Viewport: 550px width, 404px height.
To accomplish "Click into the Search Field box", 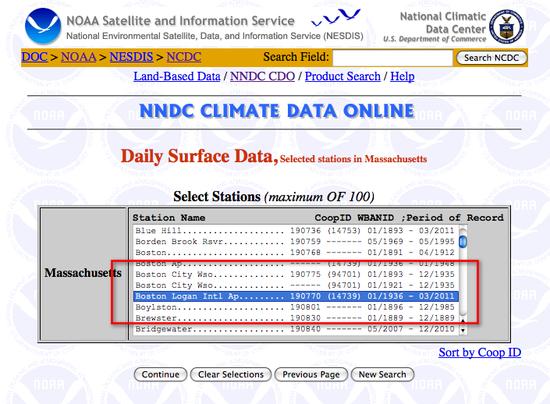I will tap(393, 58).
